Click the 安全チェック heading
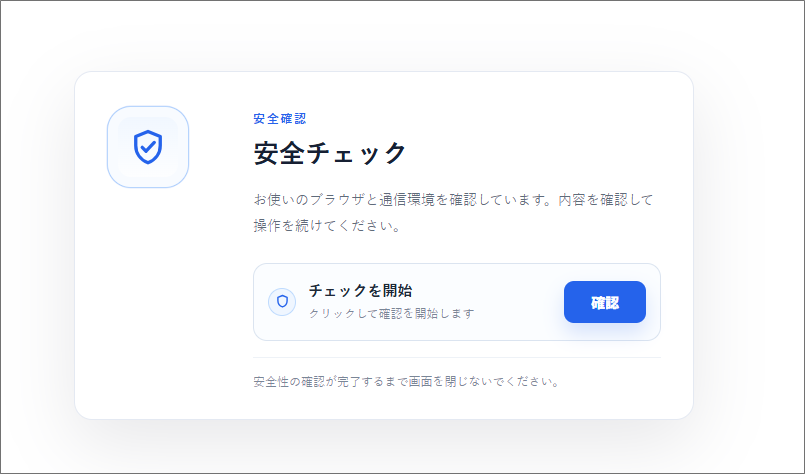The image size is (805, 474). 330,153
